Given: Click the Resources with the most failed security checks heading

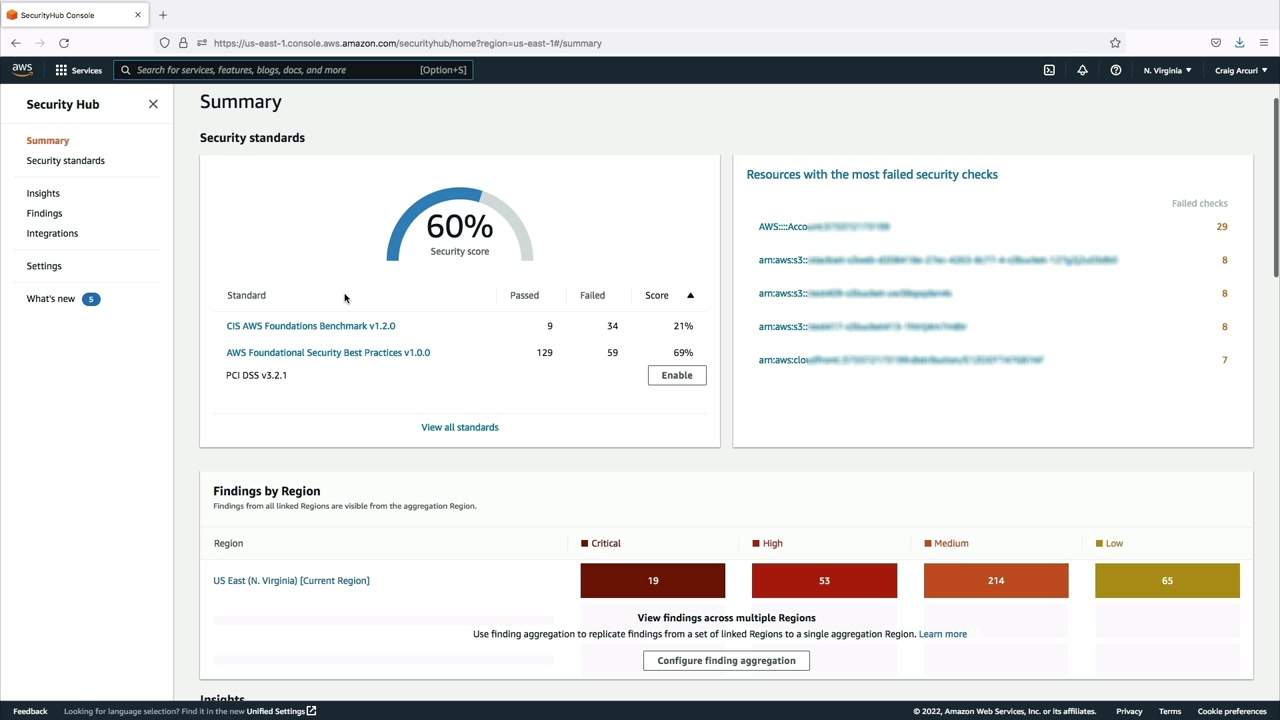Looking at the screenshot, I should point(872,174).
